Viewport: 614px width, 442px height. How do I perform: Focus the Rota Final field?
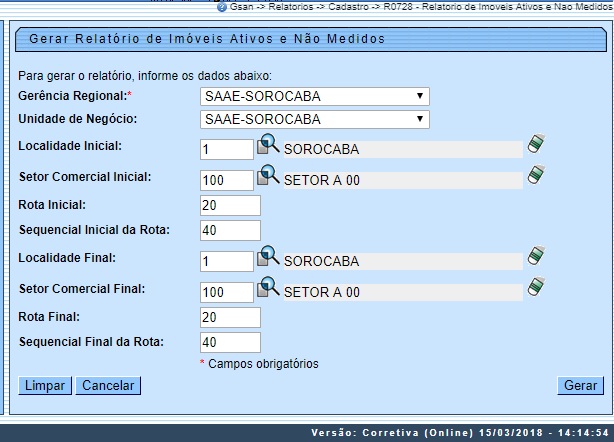(x=230, y=317)
